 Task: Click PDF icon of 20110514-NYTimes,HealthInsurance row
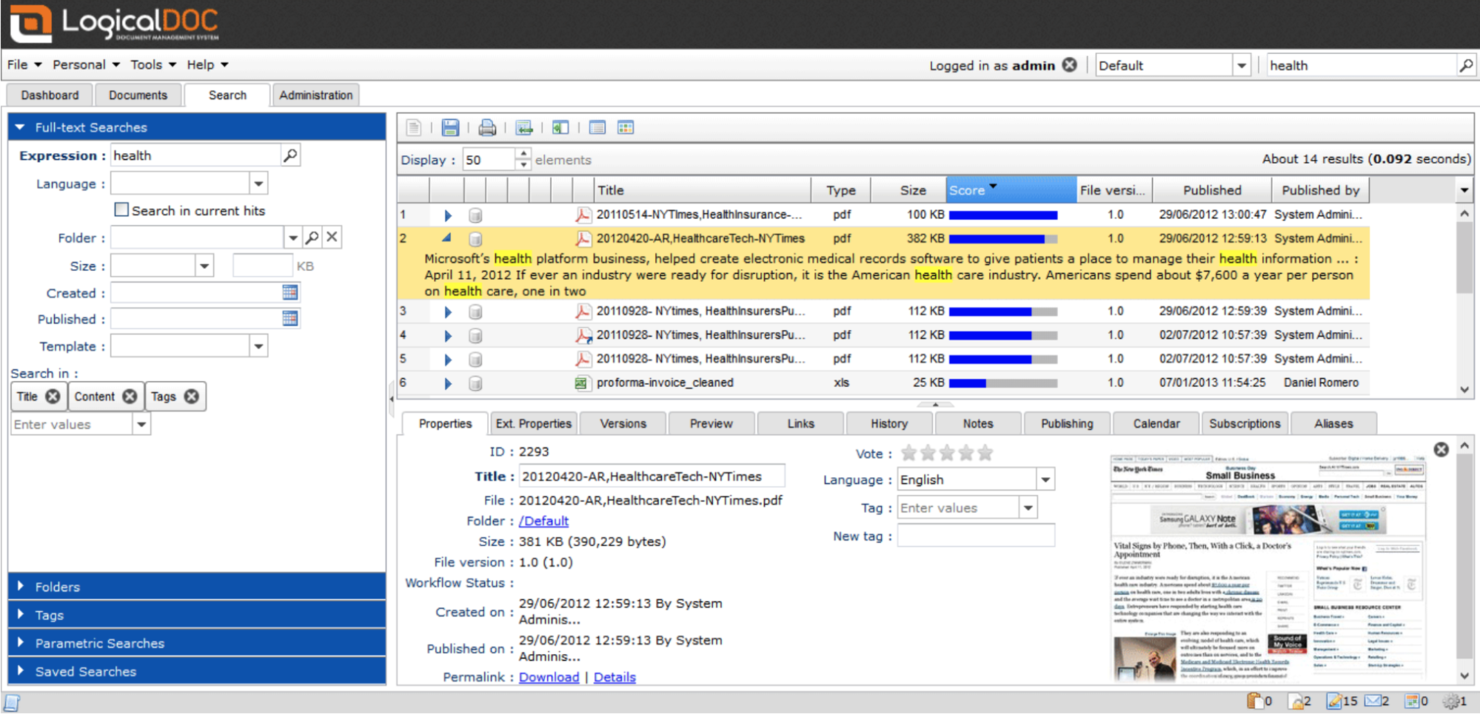[x=582, y=215]
